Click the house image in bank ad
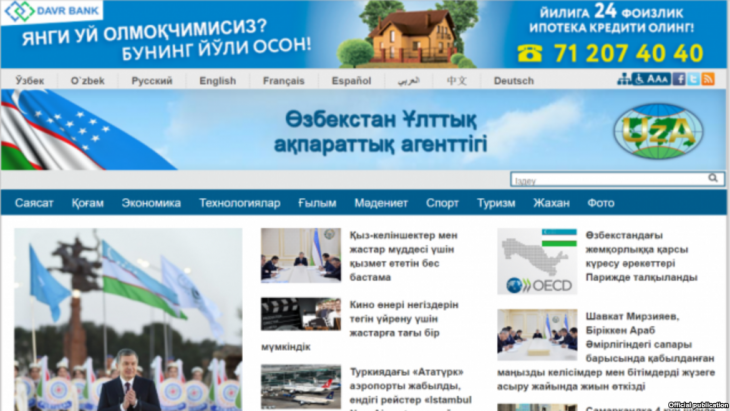This screenshot has height=411, width=730. point(407,35)
